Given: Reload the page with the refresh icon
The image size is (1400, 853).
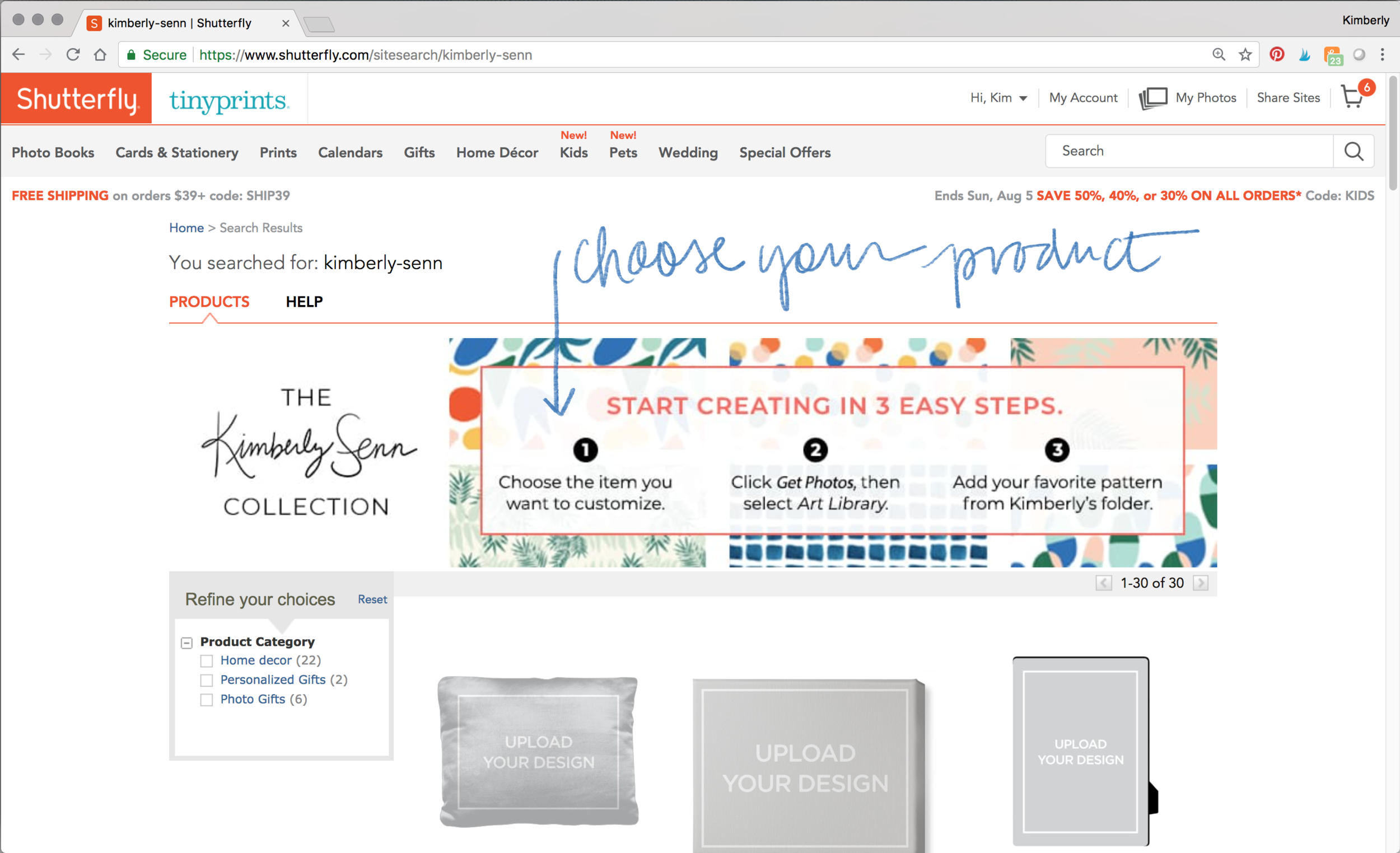Looking at the screenshot, I should click(73, 54).
